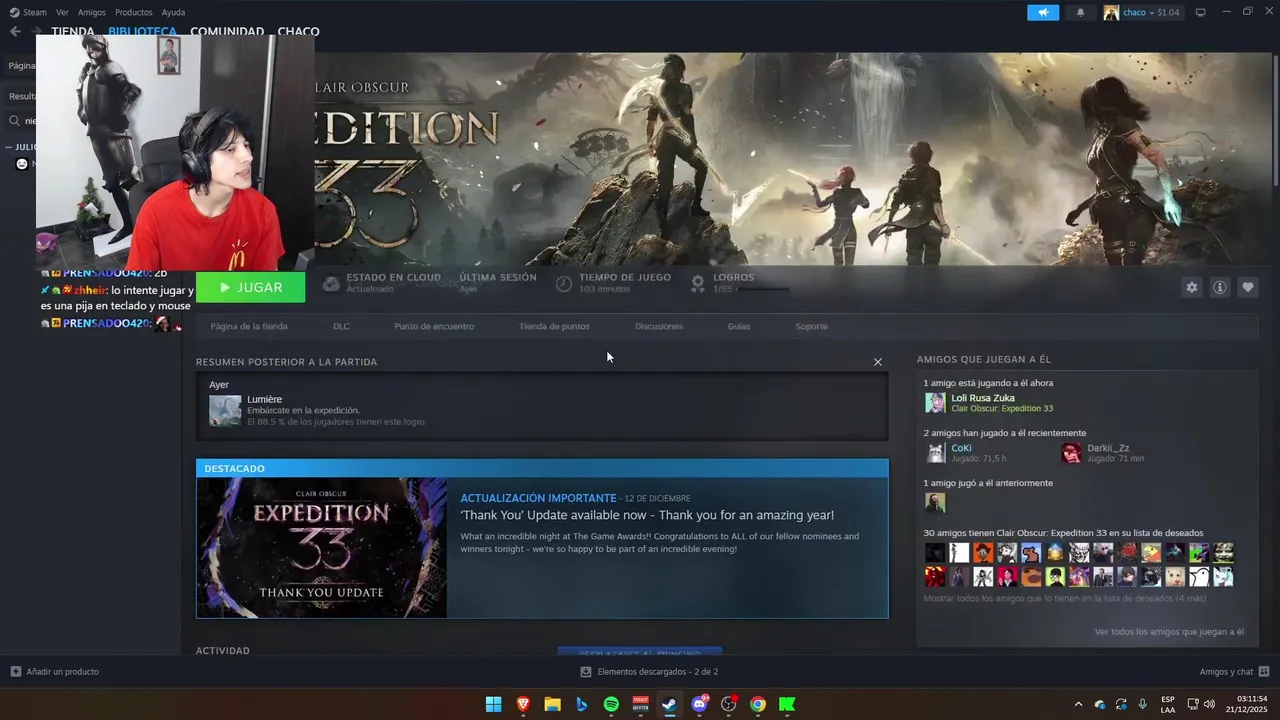Open the Amigos menu
The image size is (1280, 720).
pos(92,13)
